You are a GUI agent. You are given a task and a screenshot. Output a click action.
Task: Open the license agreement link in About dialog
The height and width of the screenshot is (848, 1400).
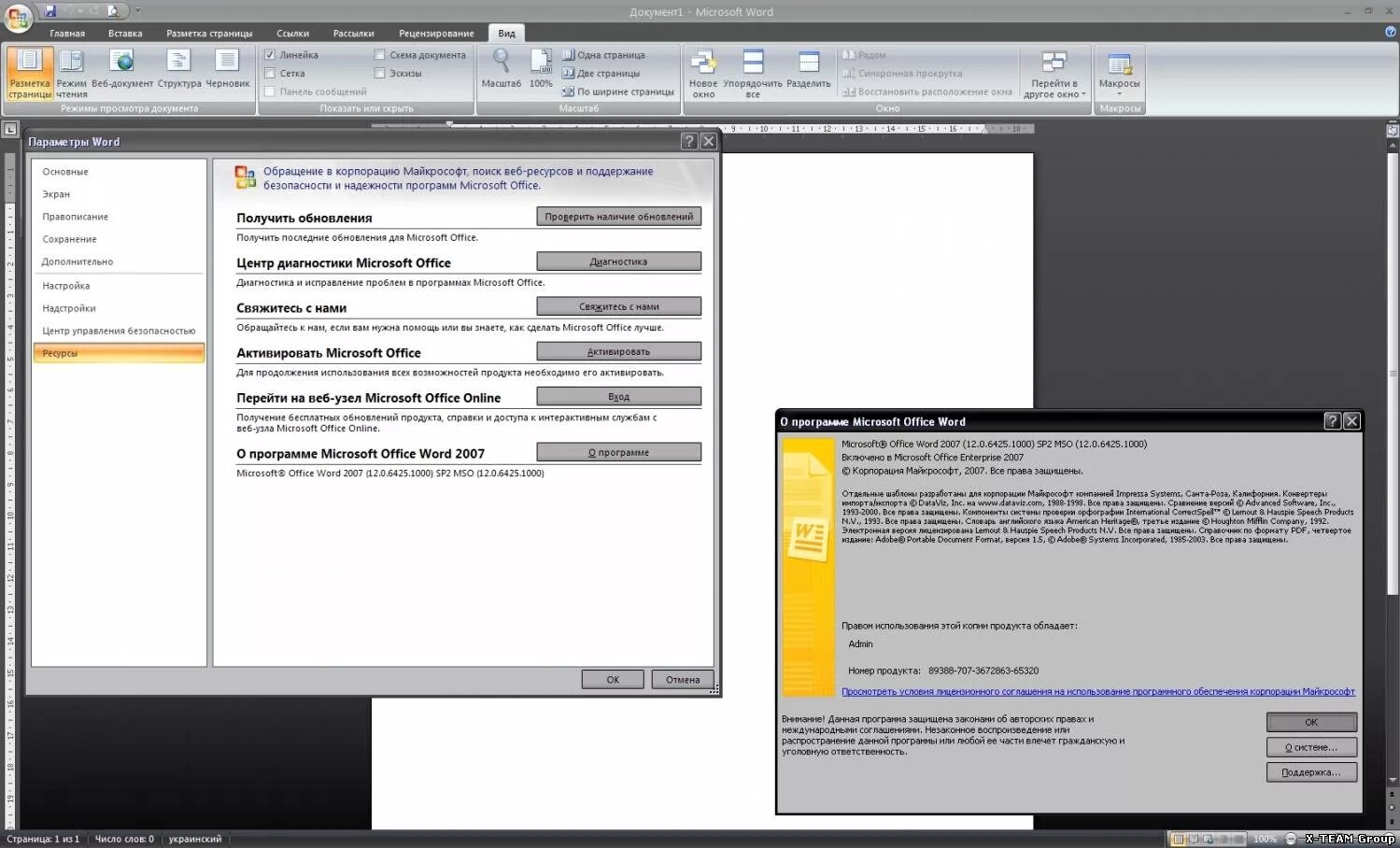tap(1097, 692)
